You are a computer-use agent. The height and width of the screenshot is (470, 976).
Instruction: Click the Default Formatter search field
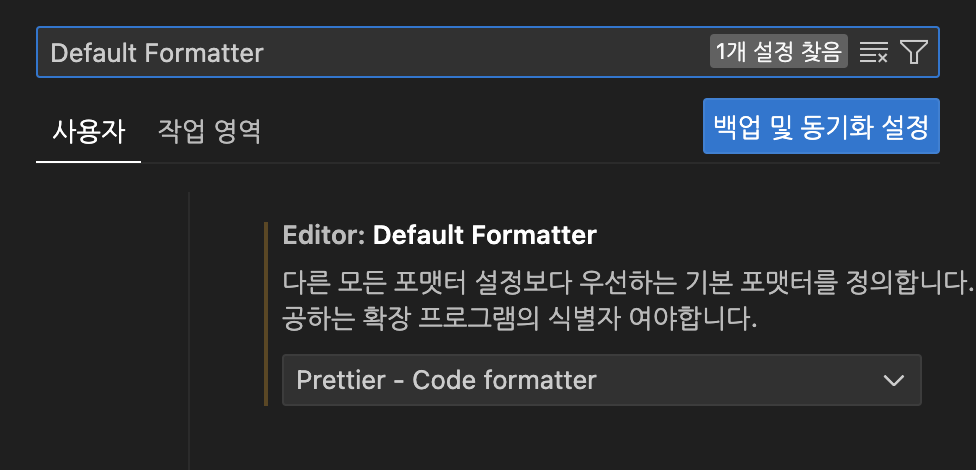(x=488, y=52)
